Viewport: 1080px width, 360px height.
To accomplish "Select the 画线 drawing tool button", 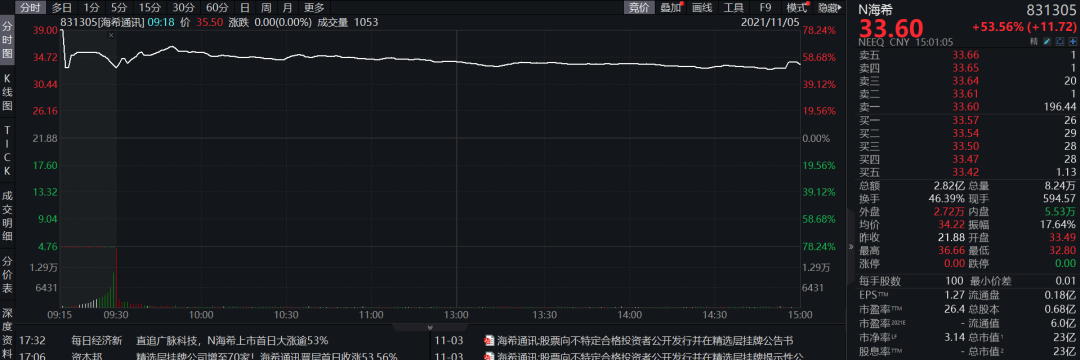I will coord(702,8).
